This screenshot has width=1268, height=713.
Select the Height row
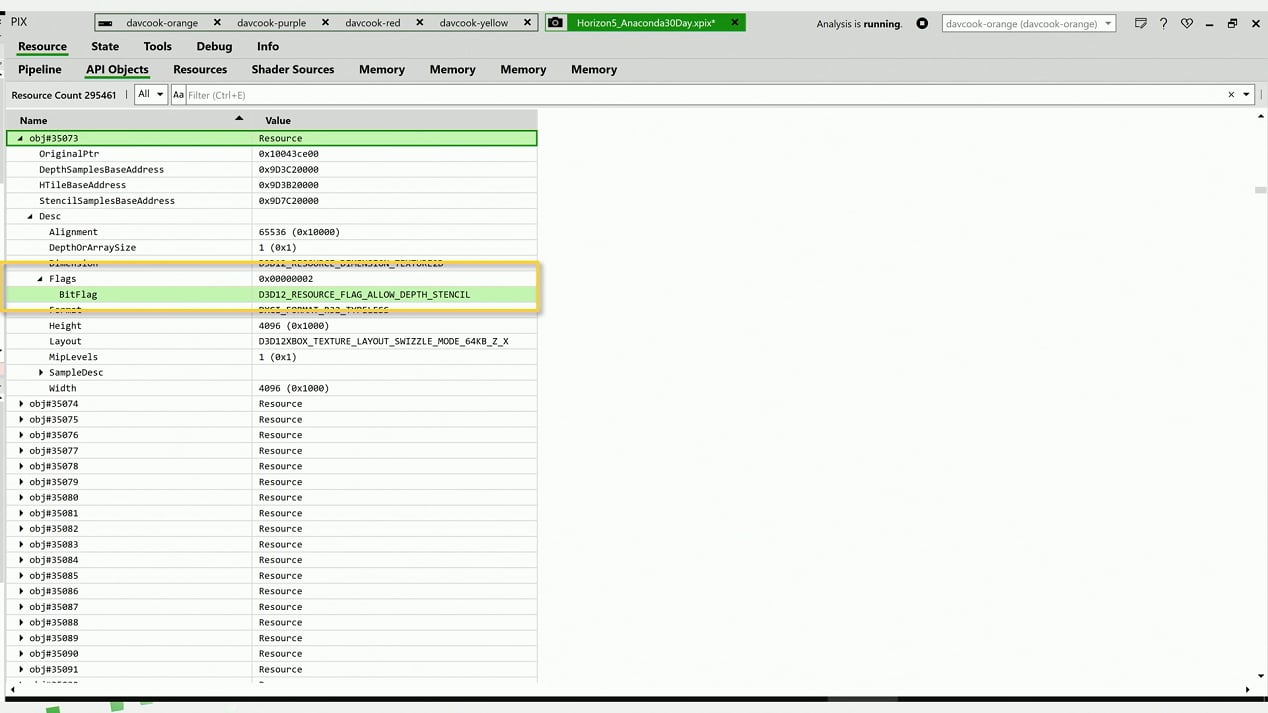pos(272,326)
